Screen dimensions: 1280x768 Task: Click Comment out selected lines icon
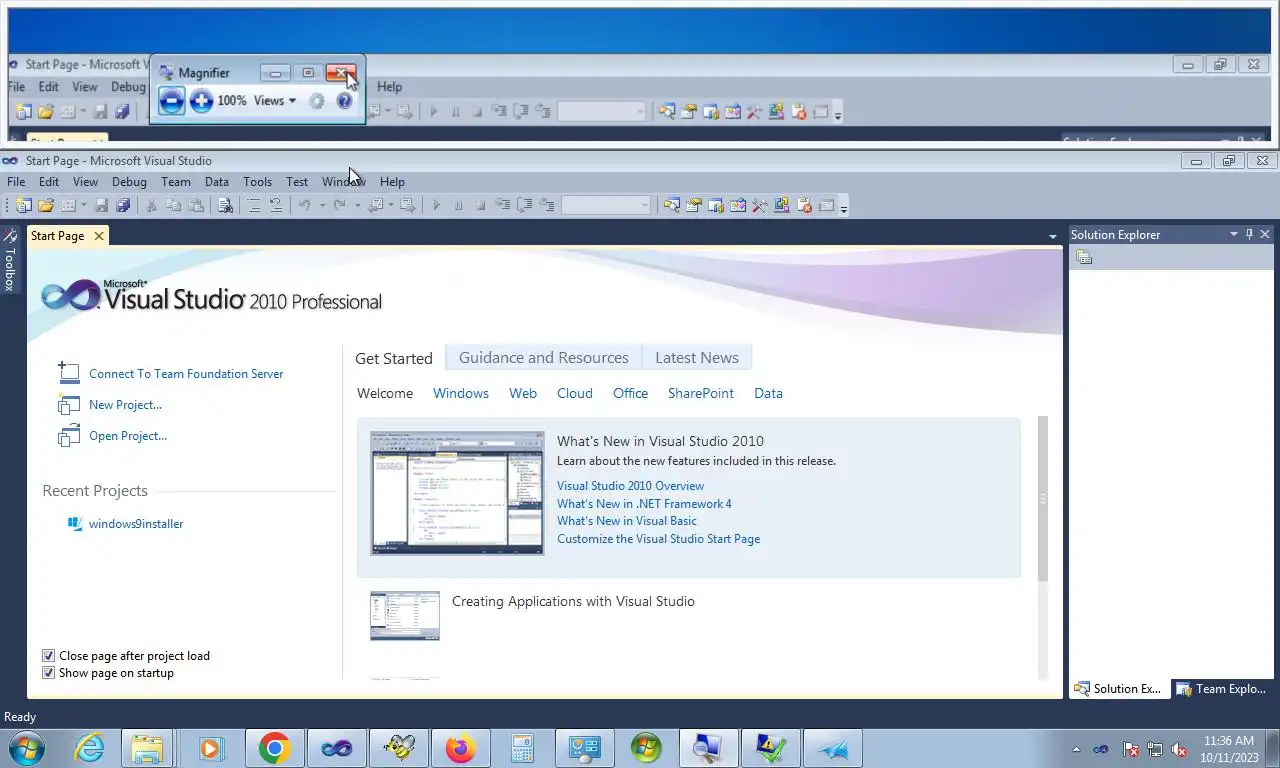point(254,205)
